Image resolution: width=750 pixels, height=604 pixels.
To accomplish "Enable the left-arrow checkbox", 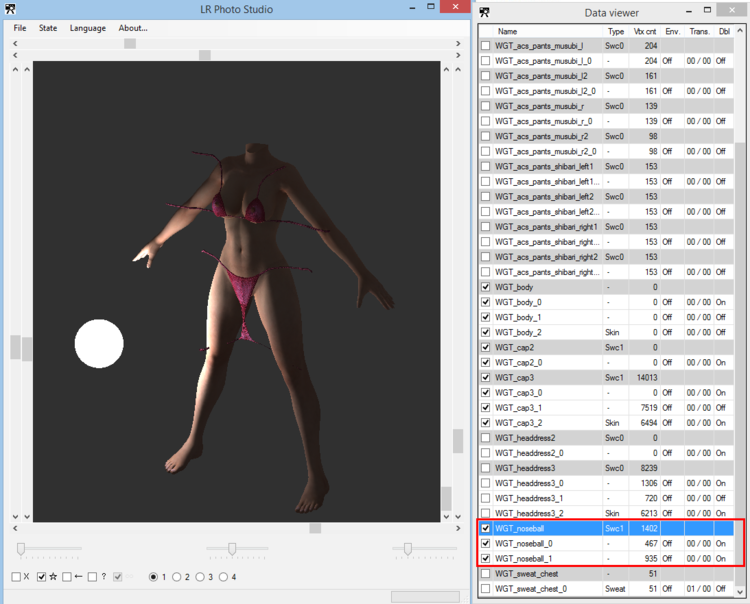I will [67, 577].
